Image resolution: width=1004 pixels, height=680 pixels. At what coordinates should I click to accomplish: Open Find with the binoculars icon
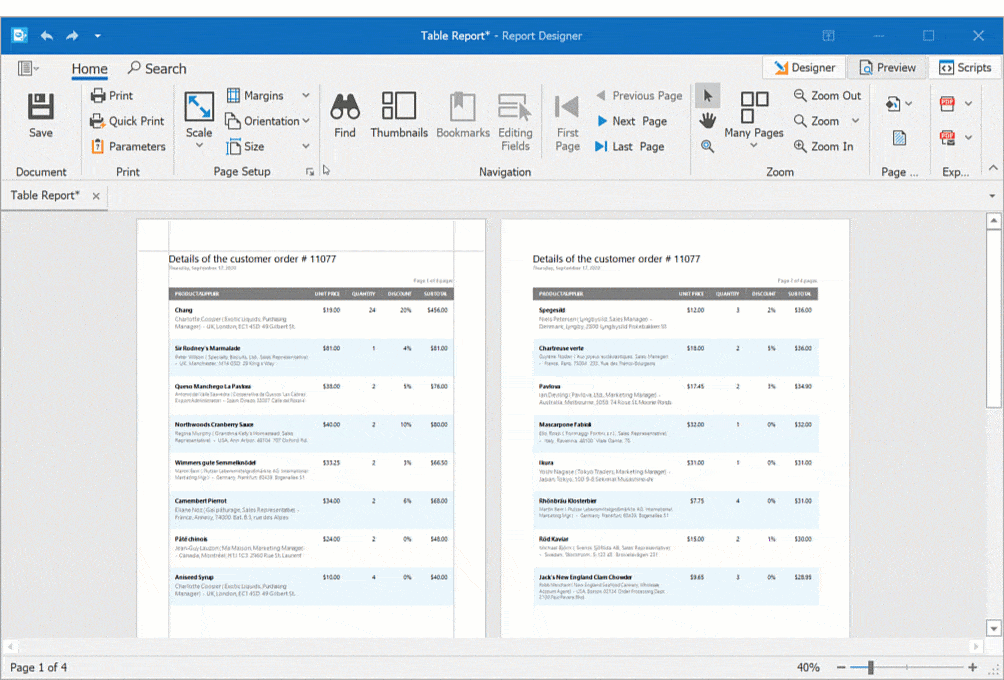pos(344,115)
